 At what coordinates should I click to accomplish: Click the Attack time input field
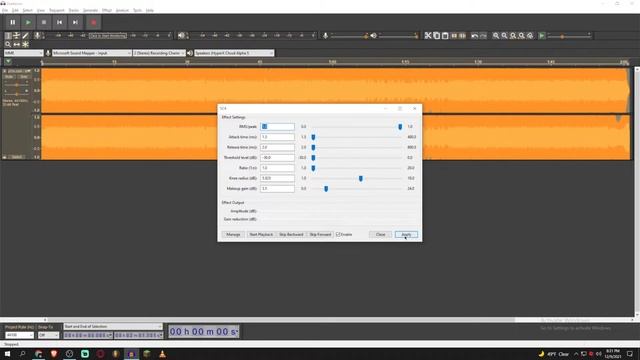pyautogui.click(x=277, y=137)
